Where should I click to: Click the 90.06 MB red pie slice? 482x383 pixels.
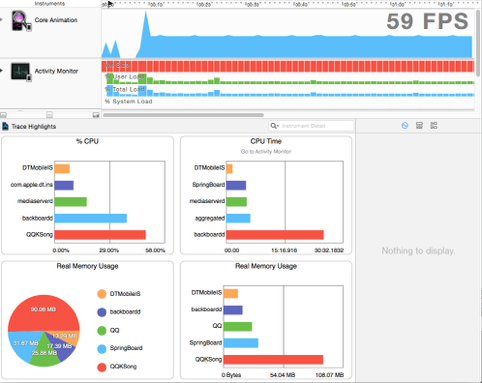pos(43,312)
